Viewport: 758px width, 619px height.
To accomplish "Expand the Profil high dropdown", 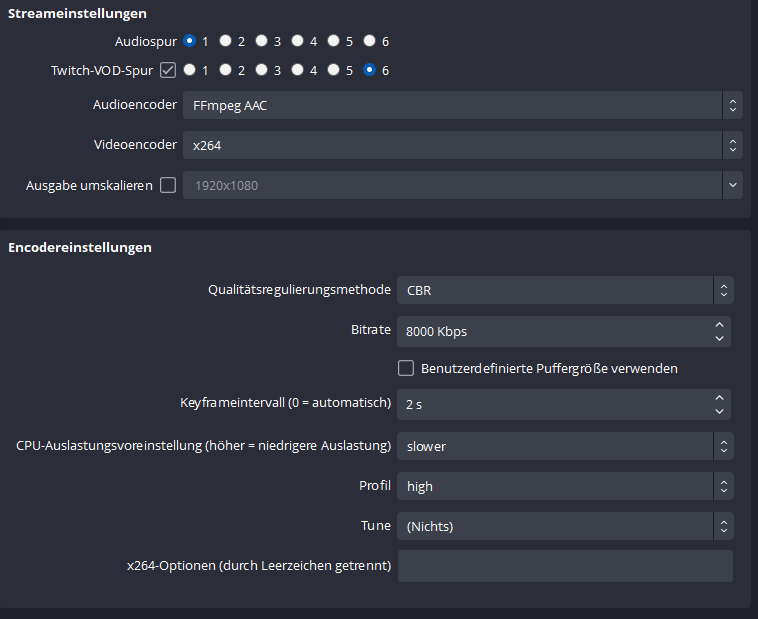I will point(565,486).
